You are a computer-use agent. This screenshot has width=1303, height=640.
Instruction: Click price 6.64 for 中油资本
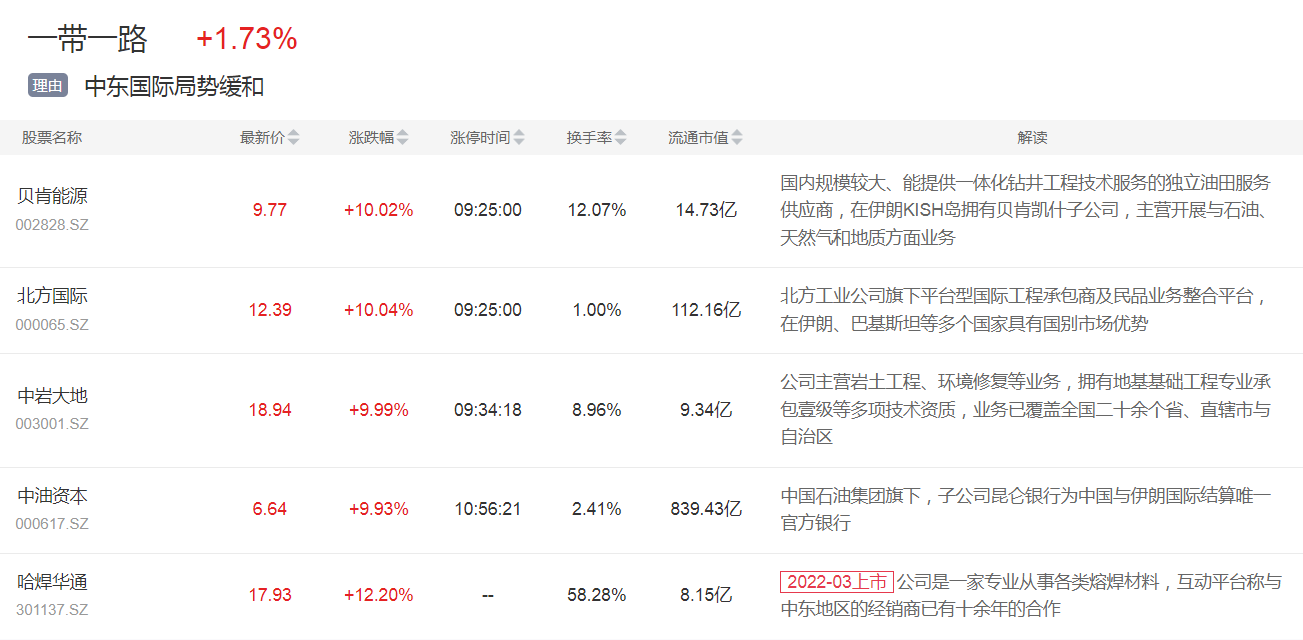tap(270, 509)
